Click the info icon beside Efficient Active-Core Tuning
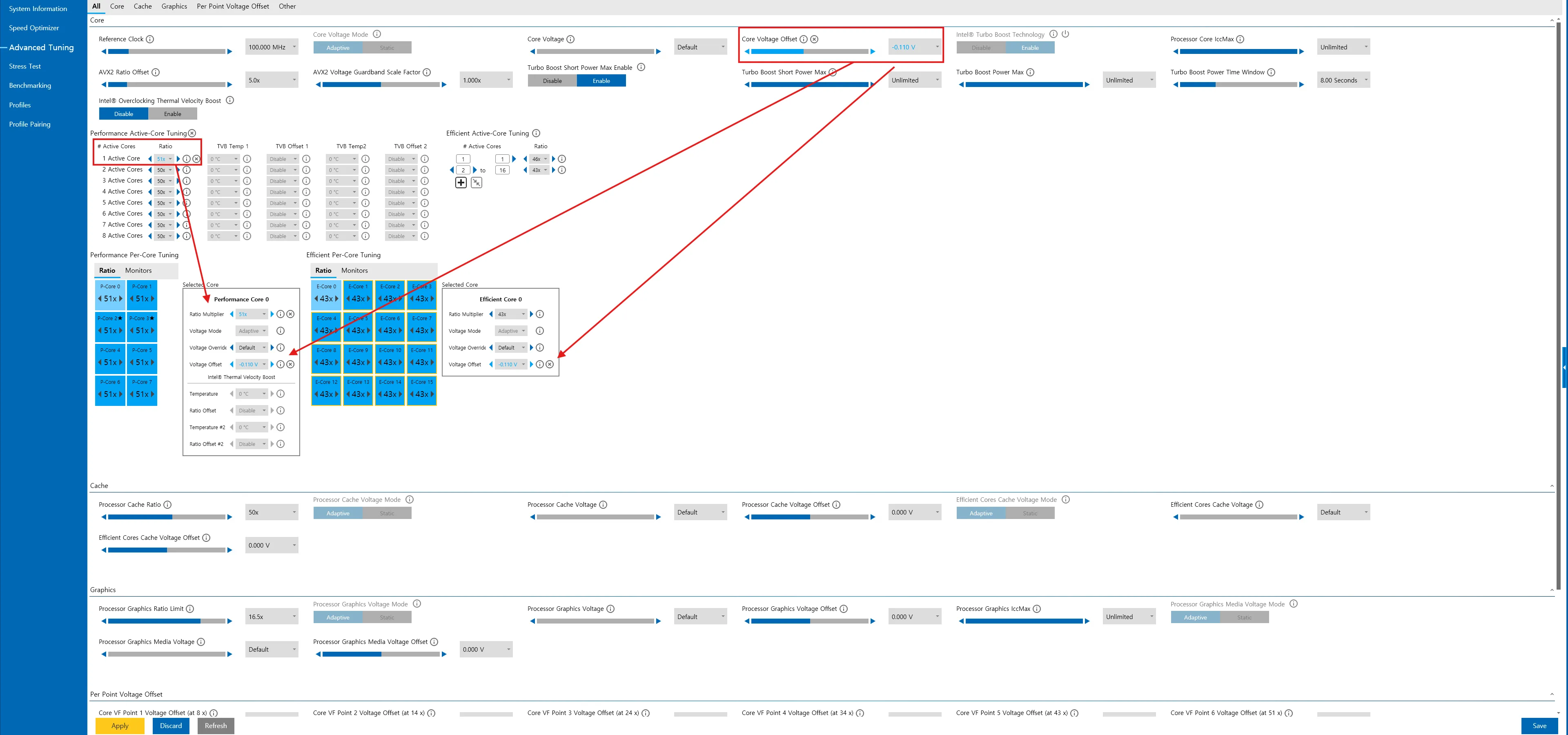Image resolution: width=1568 pixels, height=735 pixels. coord(536,133)
